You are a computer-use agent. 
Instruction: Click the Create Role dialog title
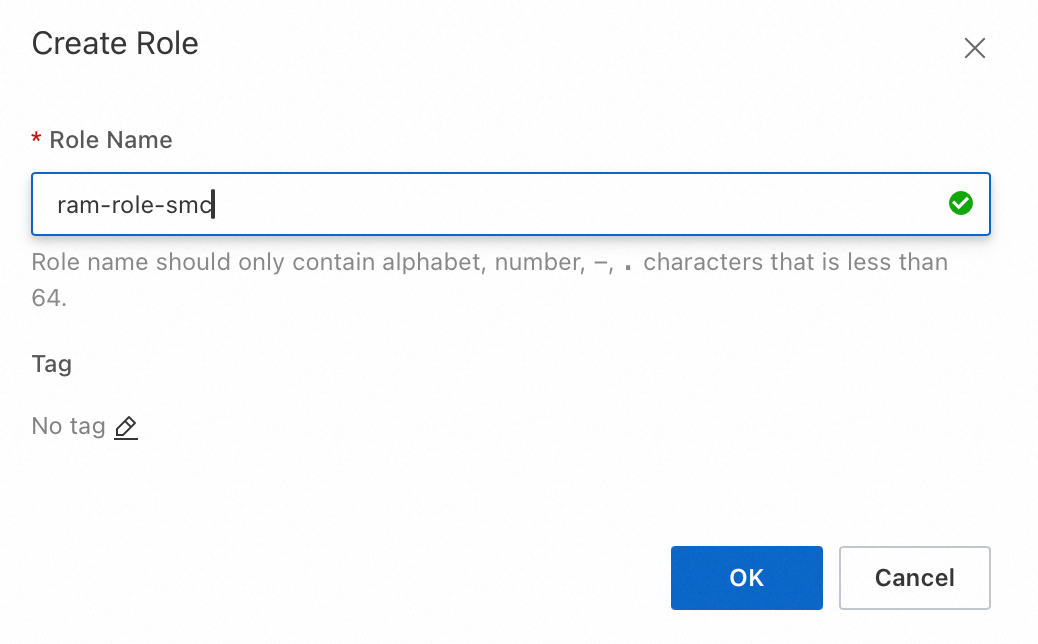coord(115,44)
